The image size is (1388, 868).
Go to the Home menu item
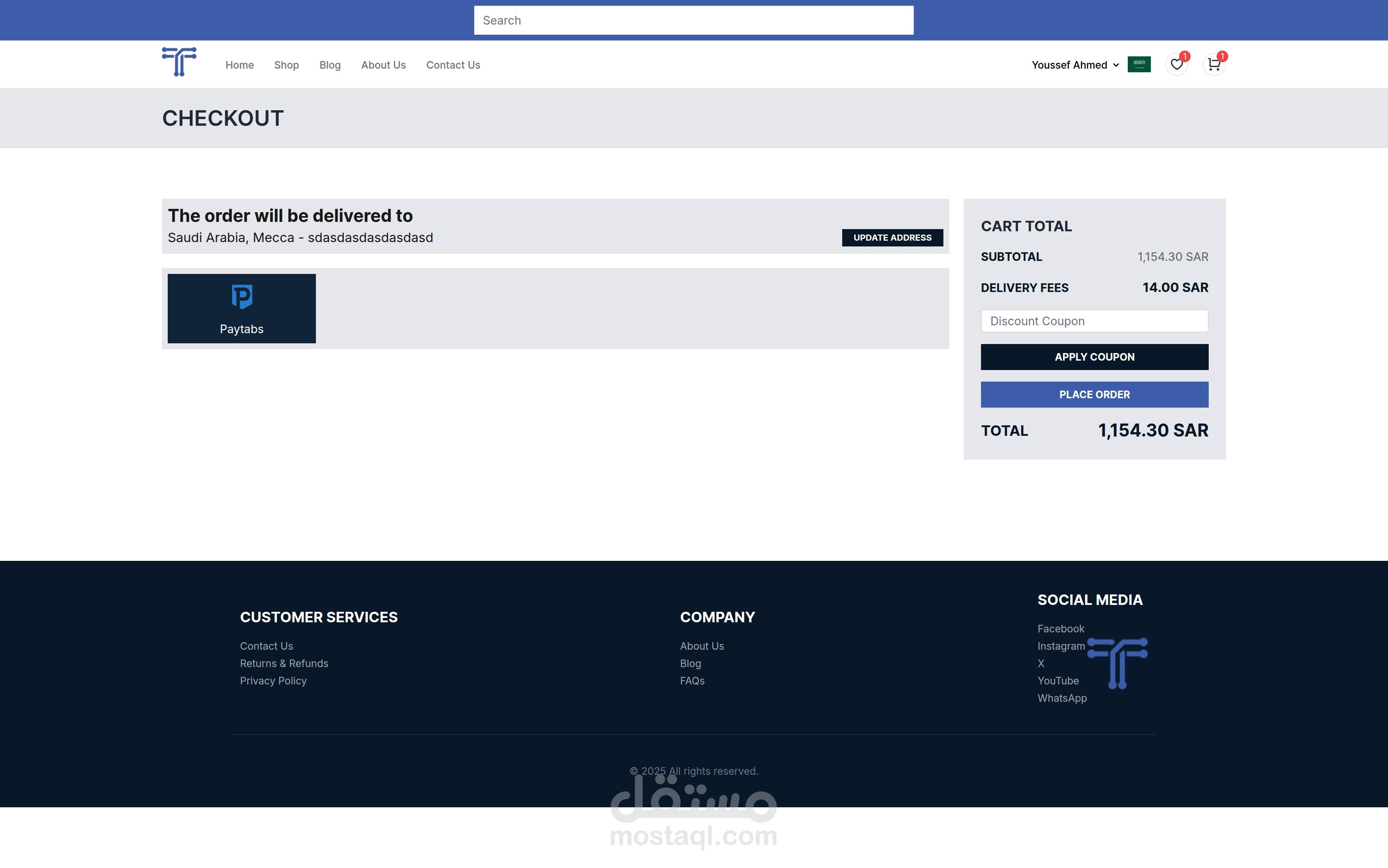click(x=240, y=65)
